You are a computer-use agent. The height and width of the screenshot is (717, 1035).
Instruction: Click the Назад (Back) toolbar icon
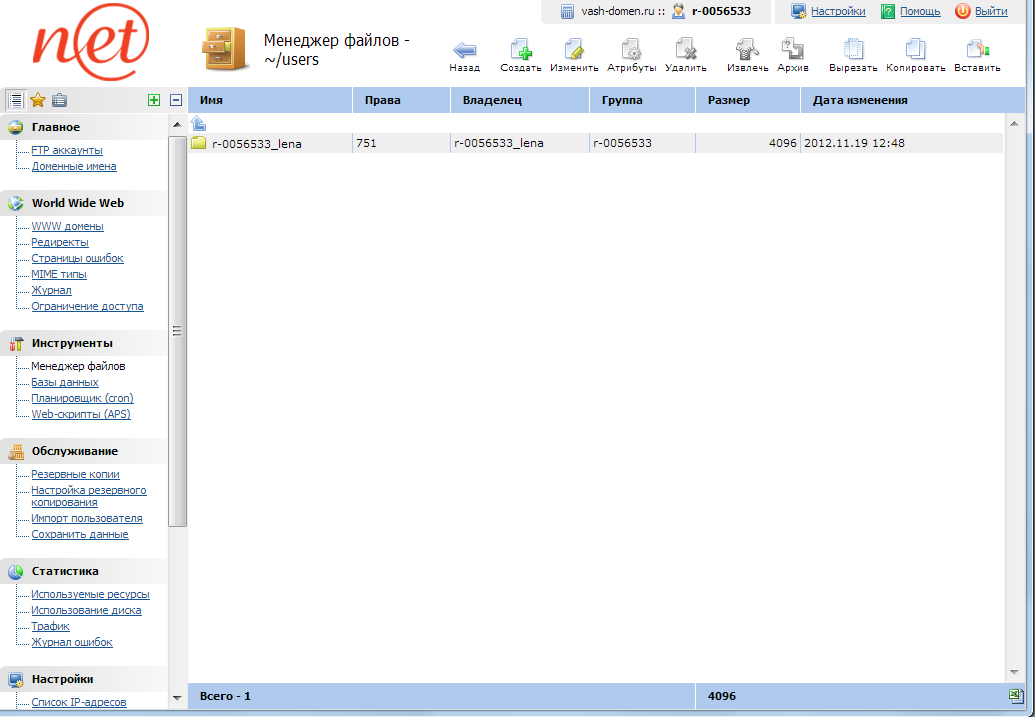(464, 50)
